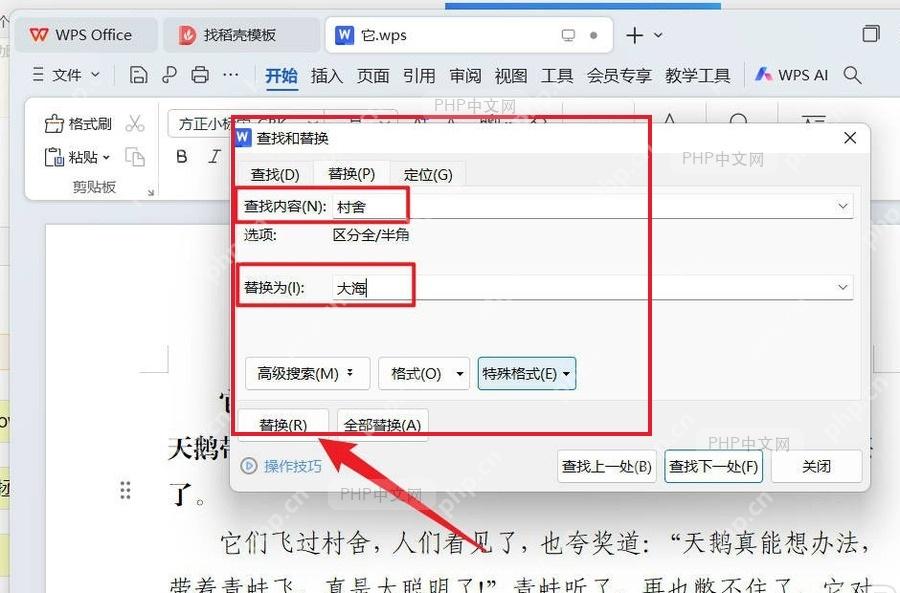Click the display mode icon in 它.wps tab
This screenshot has height=593, width=900.
click(x=568, y=35)
